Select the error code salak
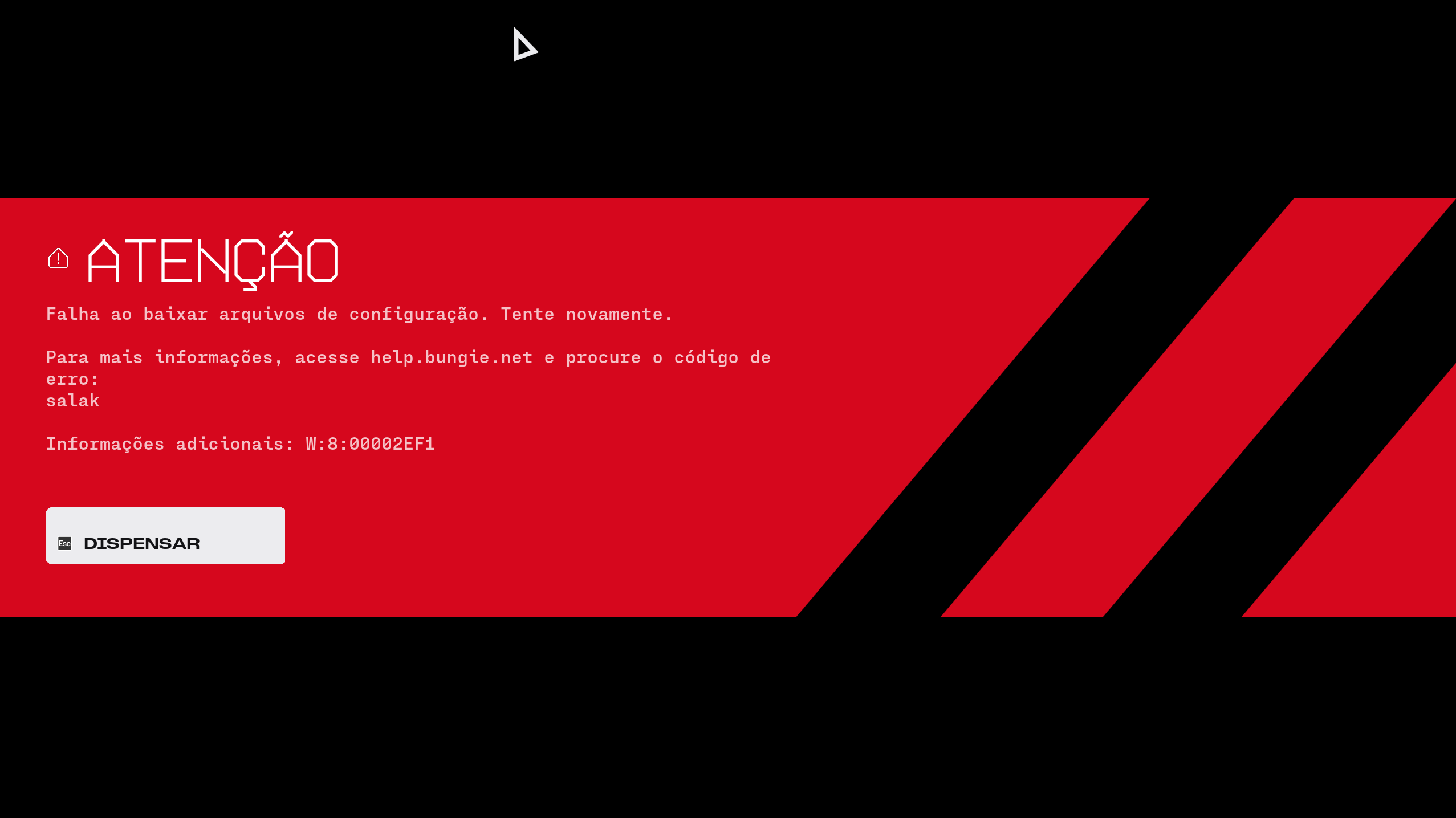Viewport: 1456px width, 818px height. pos(73,401)
